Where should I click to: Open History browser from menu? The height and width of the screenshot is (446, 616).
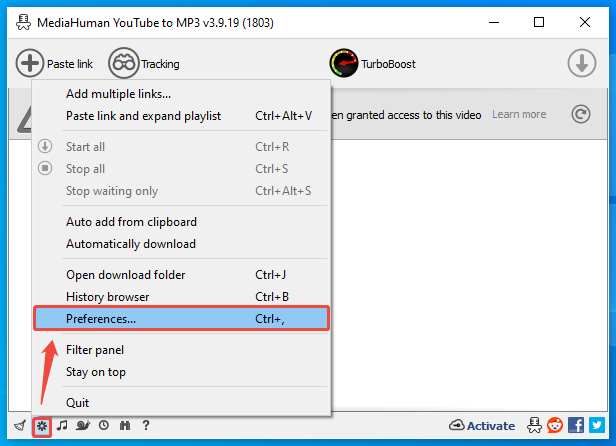(182, 297)
